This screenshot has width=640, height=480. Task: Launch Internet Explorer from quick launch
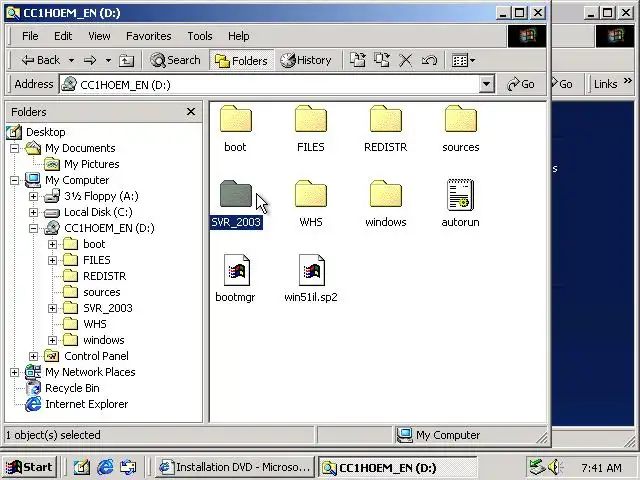click(x=105, y=467)
